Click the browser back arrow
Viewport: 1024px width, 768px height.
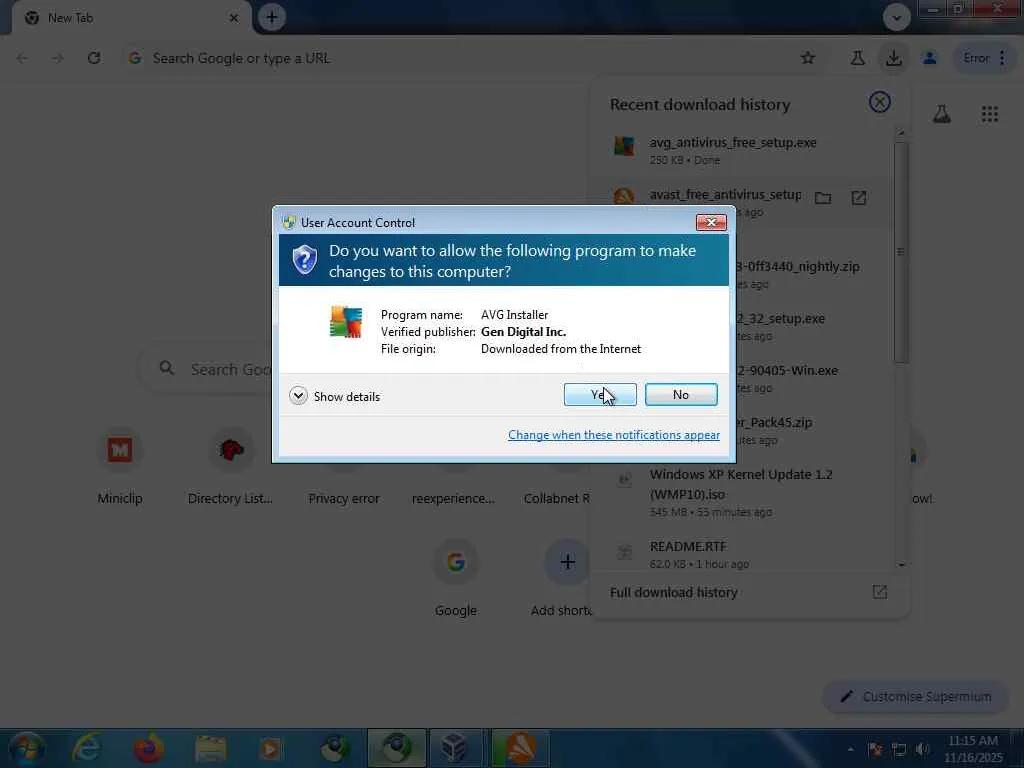[x=22, y=58]
